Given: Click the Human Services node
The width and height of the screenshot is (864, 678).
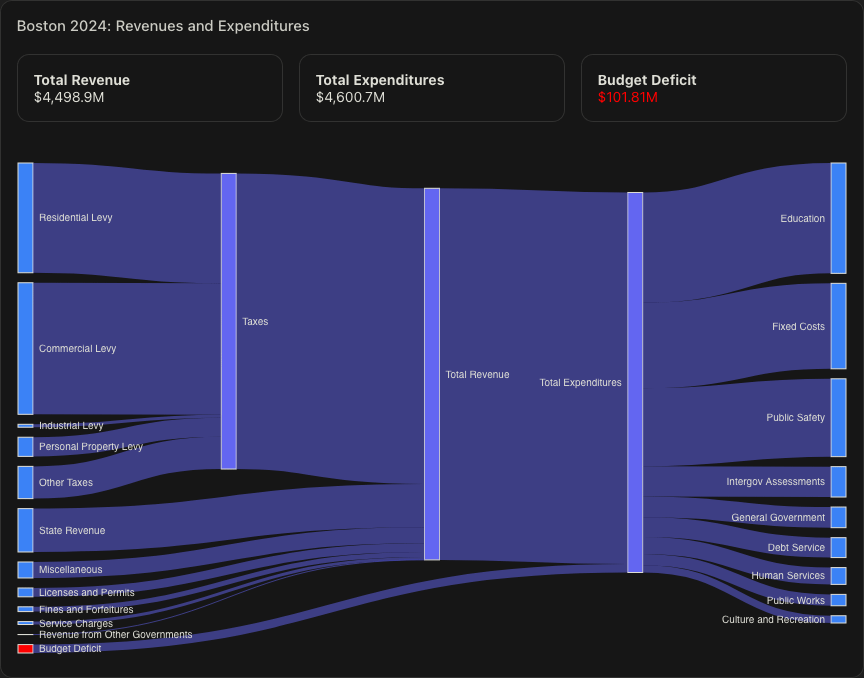Looking at the screenshot, I should pos(839,575).
